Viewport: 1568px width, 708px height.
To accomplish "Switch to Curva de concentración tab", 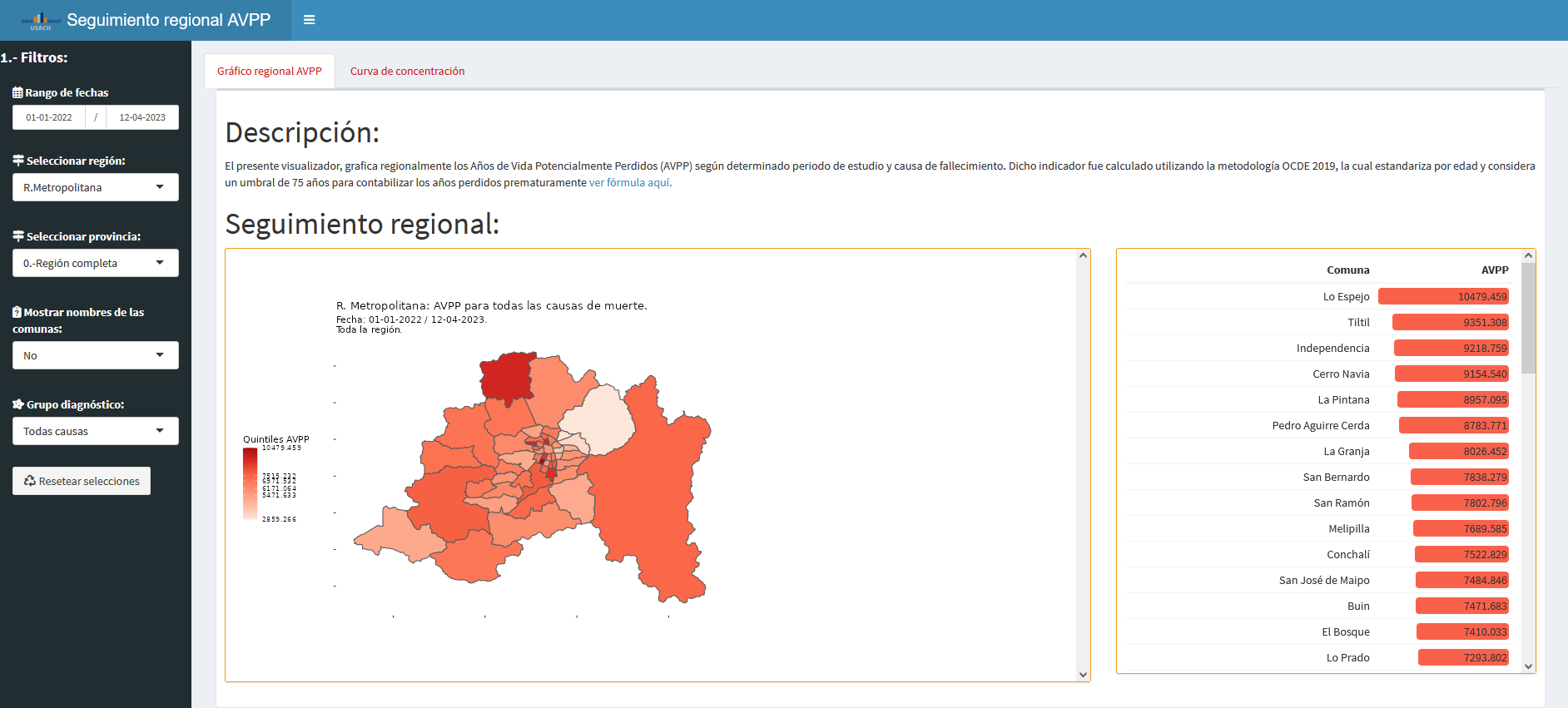I will [x=407, y=72].
